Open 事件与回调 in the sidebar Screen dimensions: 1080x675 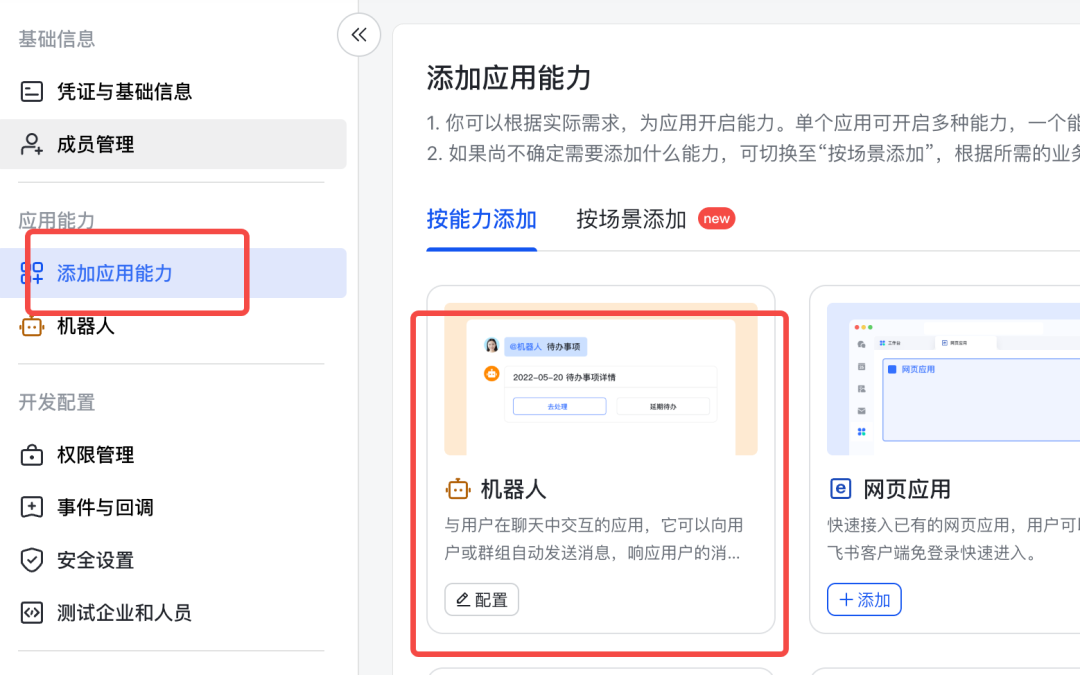point(173,508)
